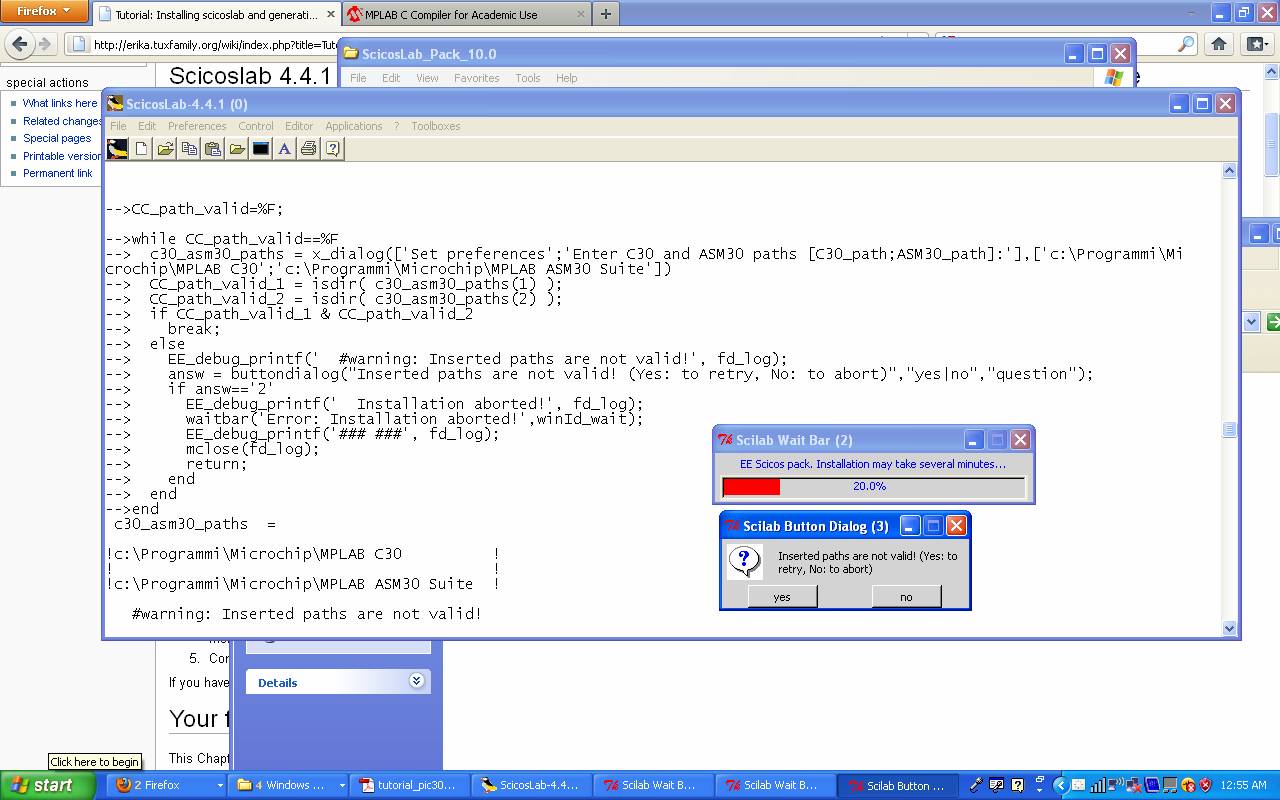Open 'Related changes' wiki link
The width and height of the screenshot is (1280, 800).
63,121
